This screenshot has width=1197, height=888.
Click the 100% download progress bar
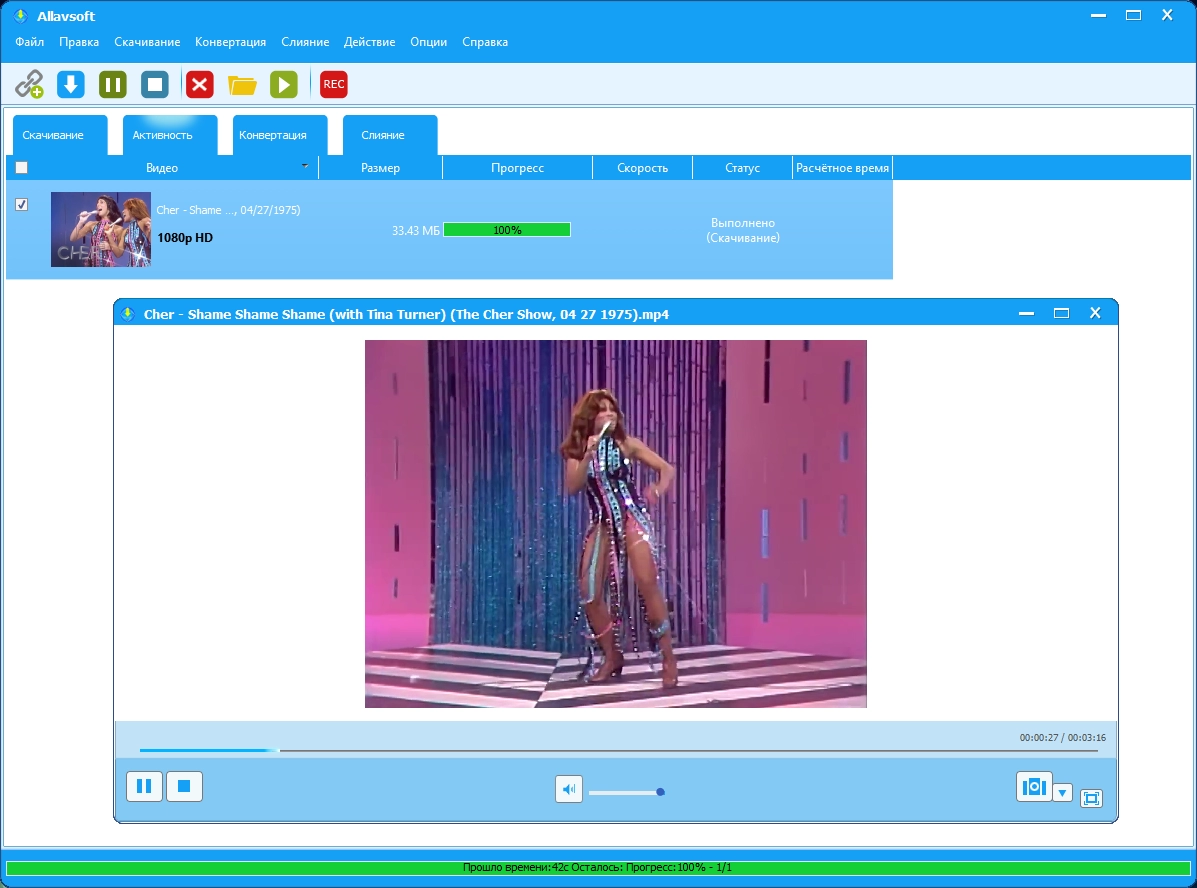point(507,230)
